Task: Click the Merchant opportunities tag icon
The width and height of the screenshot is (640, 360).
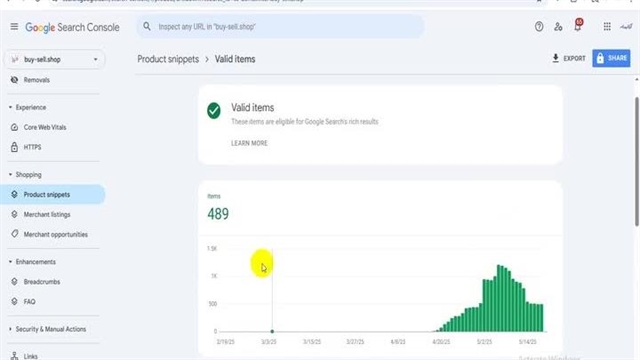Action: tap(14, 234)
